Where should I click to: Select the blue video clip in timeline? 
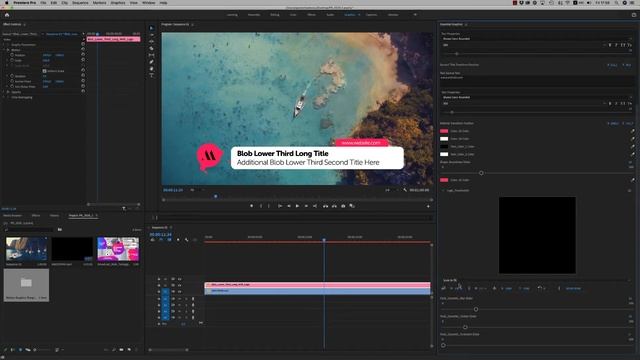click(x=317, y=291)
